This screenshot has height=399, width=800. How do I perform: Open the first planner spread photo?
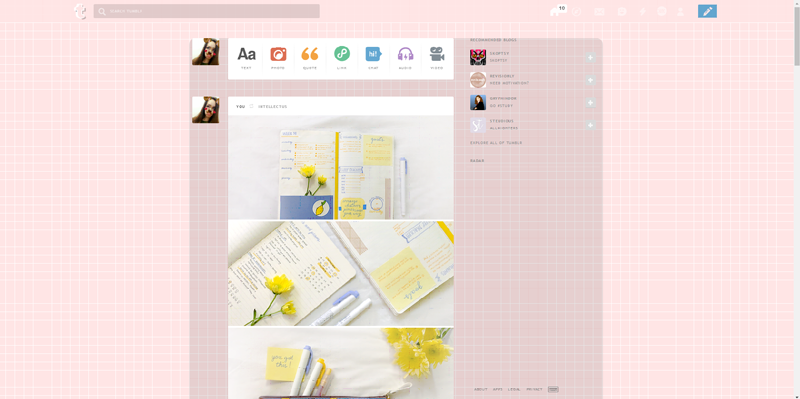click(x=341, y=167)
